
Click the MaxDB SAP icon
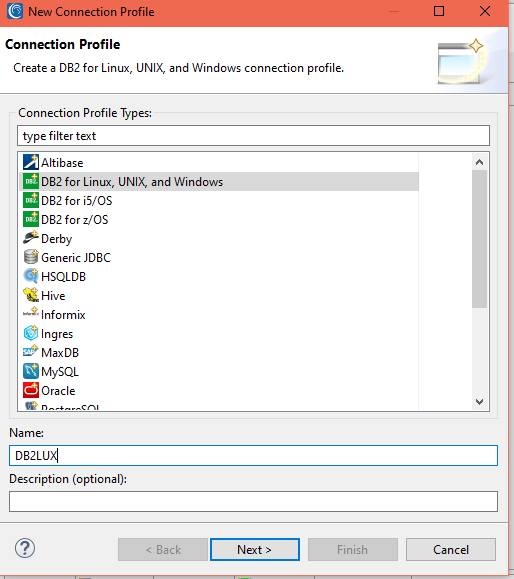tap(31, 351)
